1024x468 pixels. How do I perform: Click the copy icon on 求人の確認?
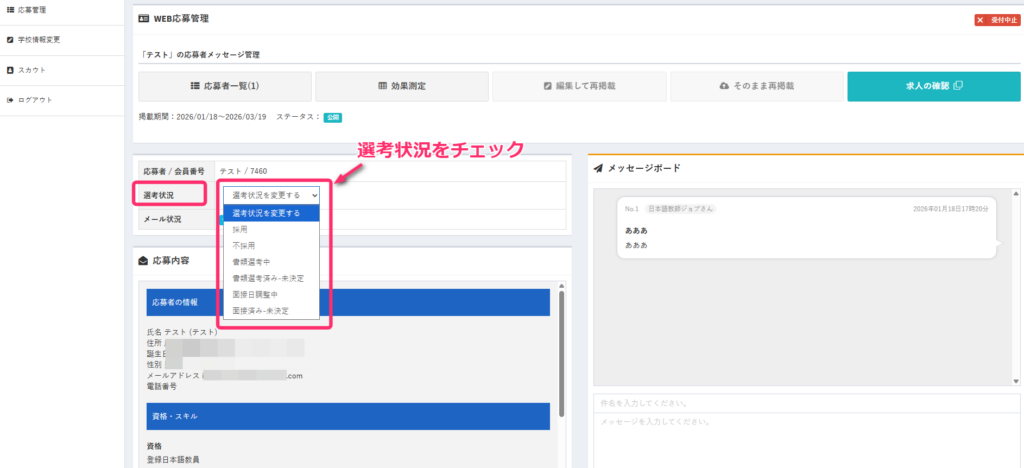click(958, 86)
